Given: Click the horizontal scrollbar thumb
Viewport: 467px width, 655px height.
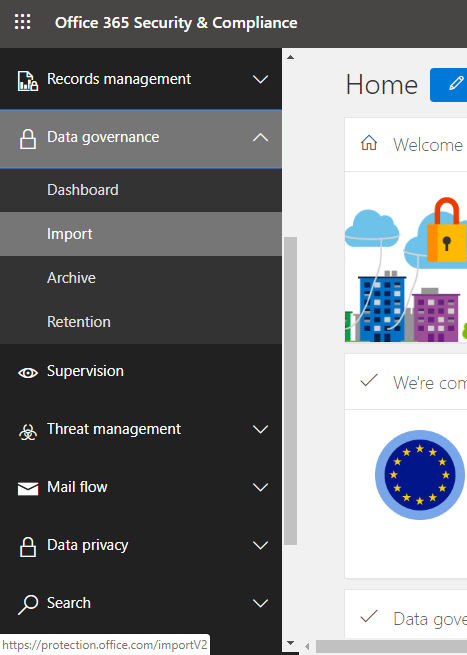Looking at the screenshot, I should point(391,647).
